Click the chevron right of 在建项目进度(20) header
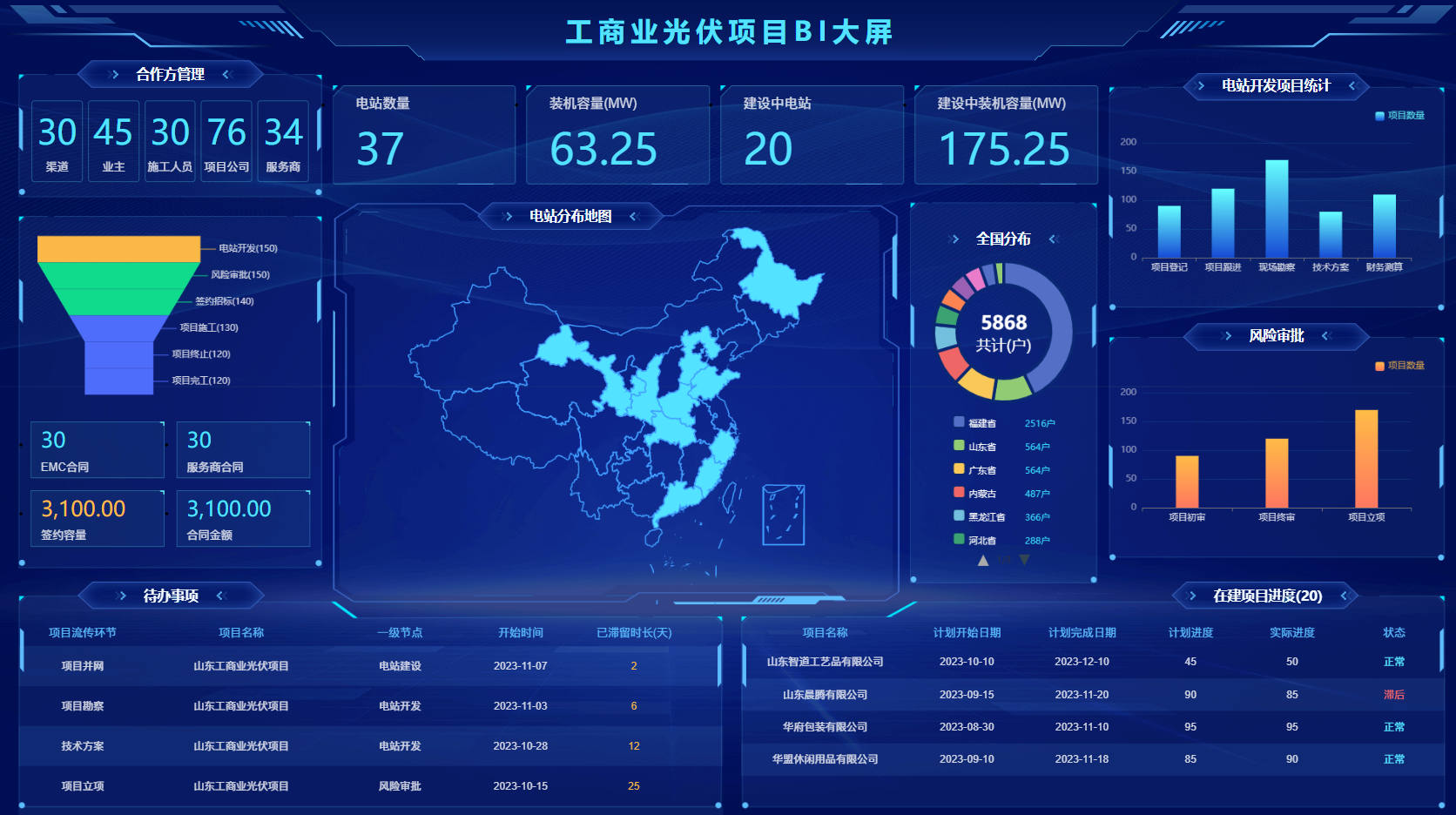 pos(1344,596)
